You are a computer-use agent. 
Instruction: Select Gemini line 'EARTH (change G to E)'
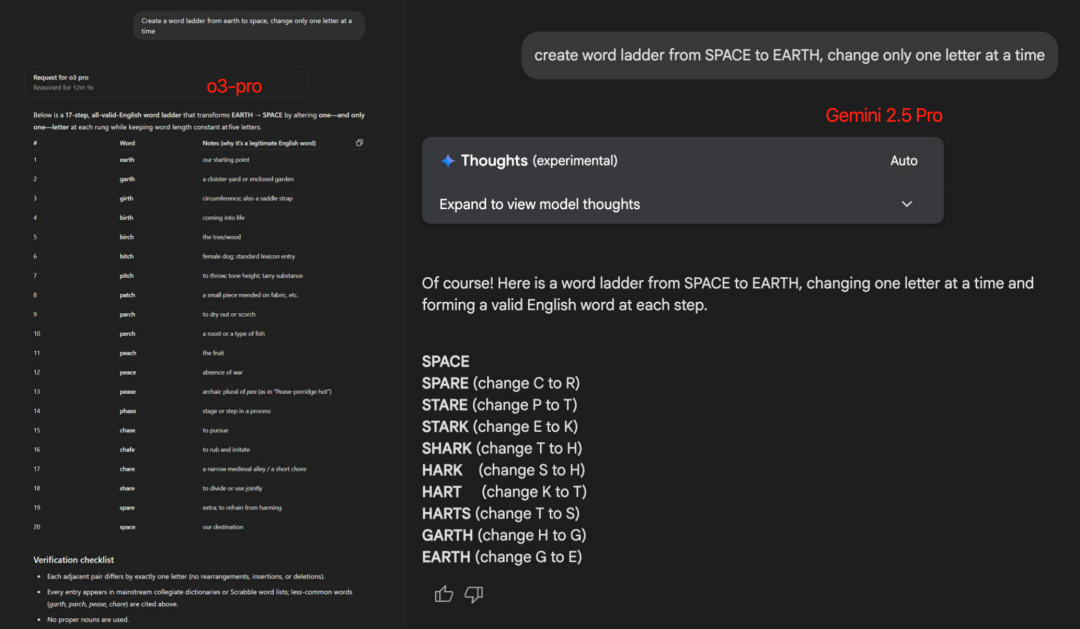point(502,557)
